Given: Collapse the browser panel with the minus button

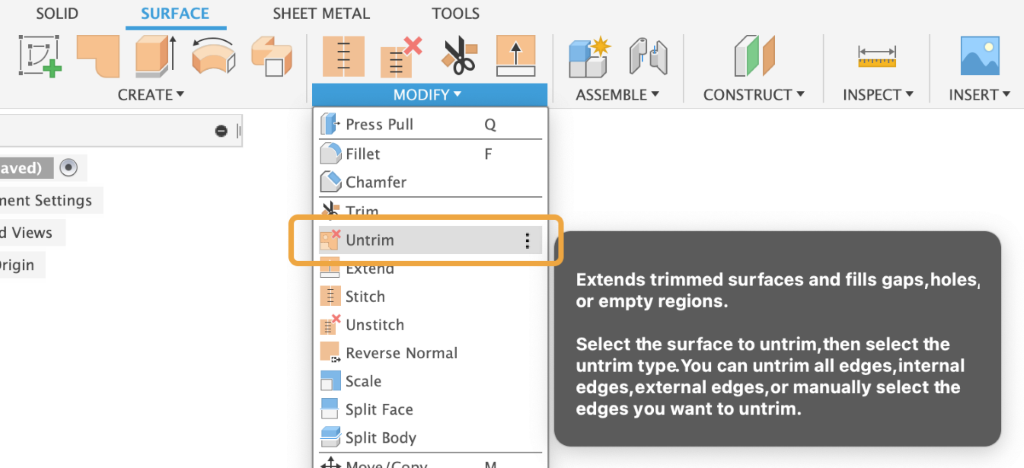Looking at the screenshot, I should [x=221, y=131].
